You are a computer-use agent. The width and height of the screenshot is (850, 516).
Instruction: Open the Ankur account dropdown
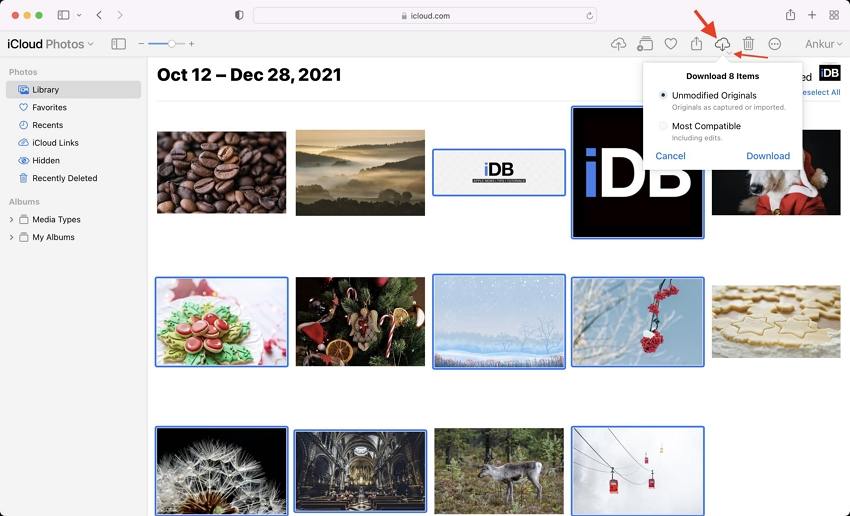tap(824, 44)
